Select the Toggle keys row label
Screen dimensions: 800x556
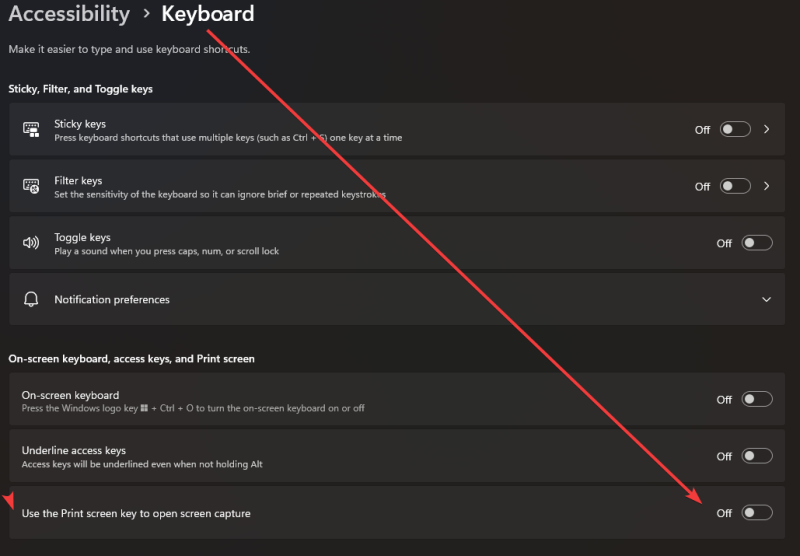tap(82, 238)
